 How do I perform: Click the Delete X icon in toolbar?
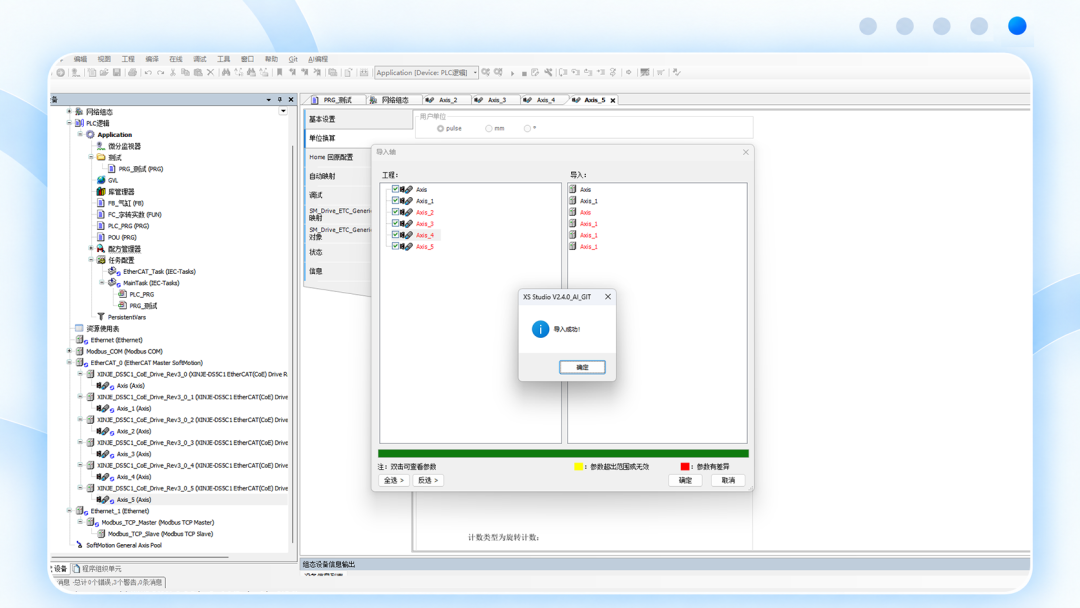(211, 72)
